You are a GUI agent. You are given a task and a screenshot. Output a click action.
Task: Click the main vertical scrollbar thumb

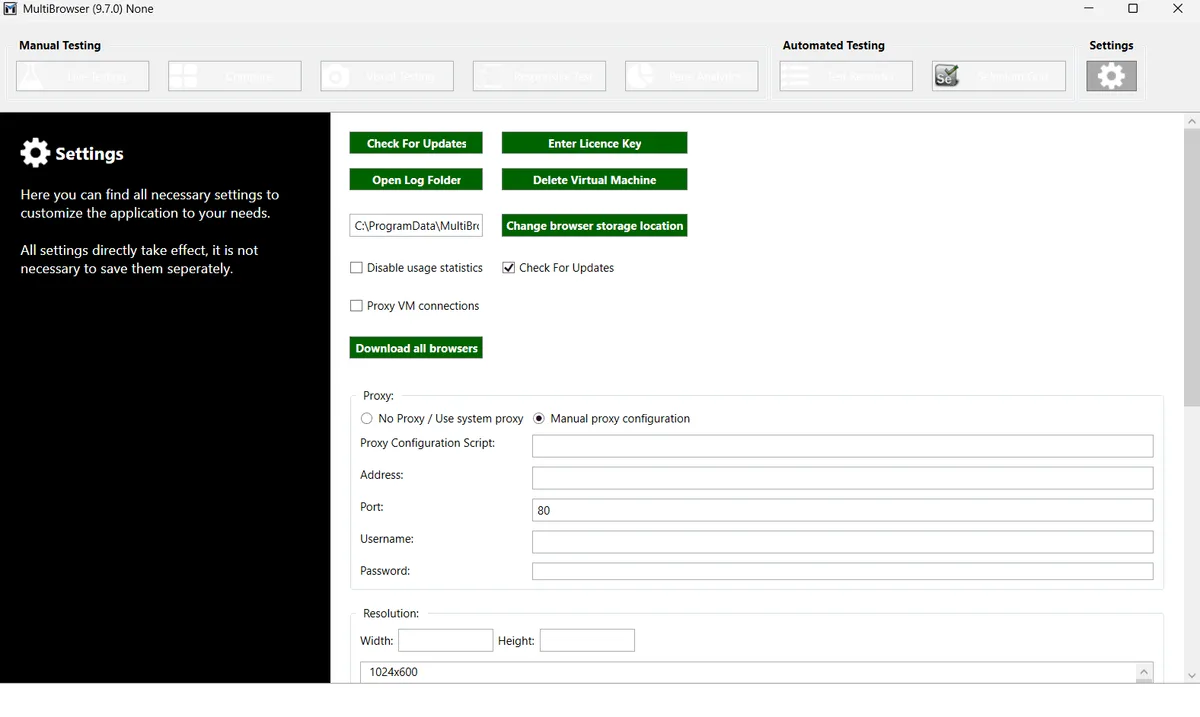(1191, 267)
